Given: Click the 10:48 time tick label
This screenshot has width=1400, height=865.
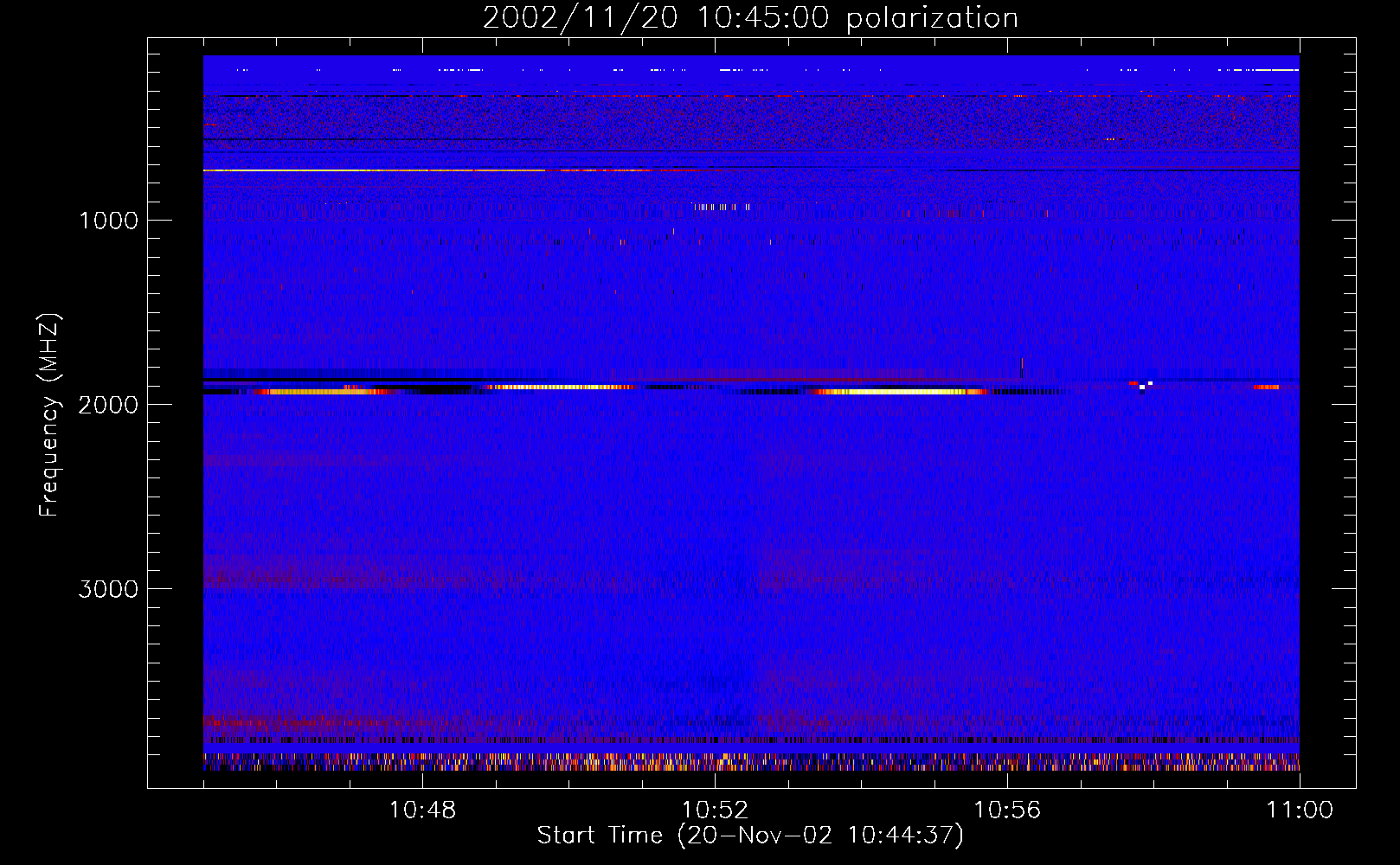Looking at the screenshot, I should pyautogui.click(x=422, y=811).
